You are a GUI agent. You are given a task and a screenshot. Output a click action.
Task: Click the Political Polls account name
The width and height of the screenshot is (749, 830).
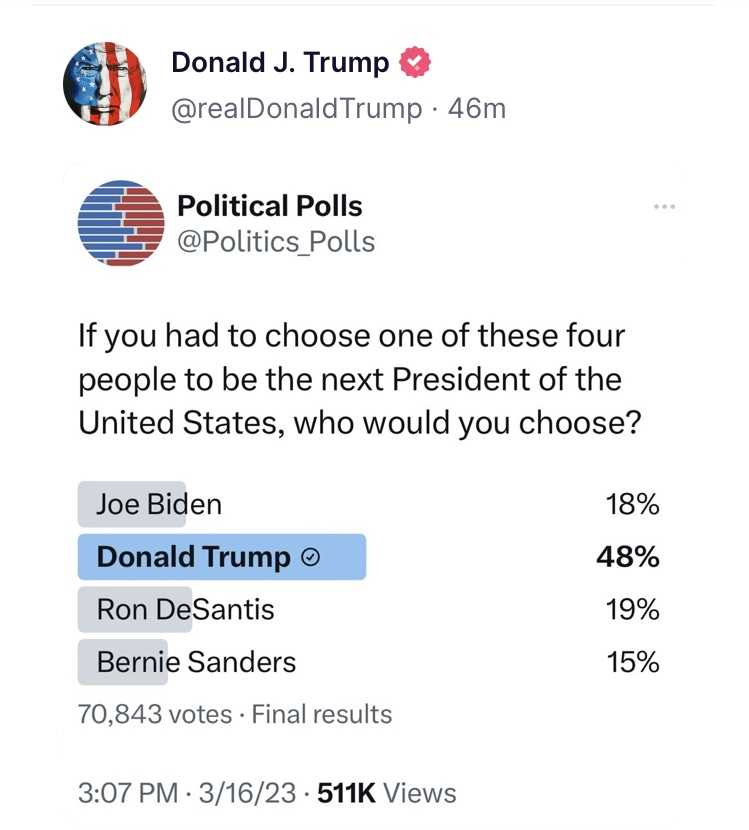pyautogui.click(x=269, y=206)
